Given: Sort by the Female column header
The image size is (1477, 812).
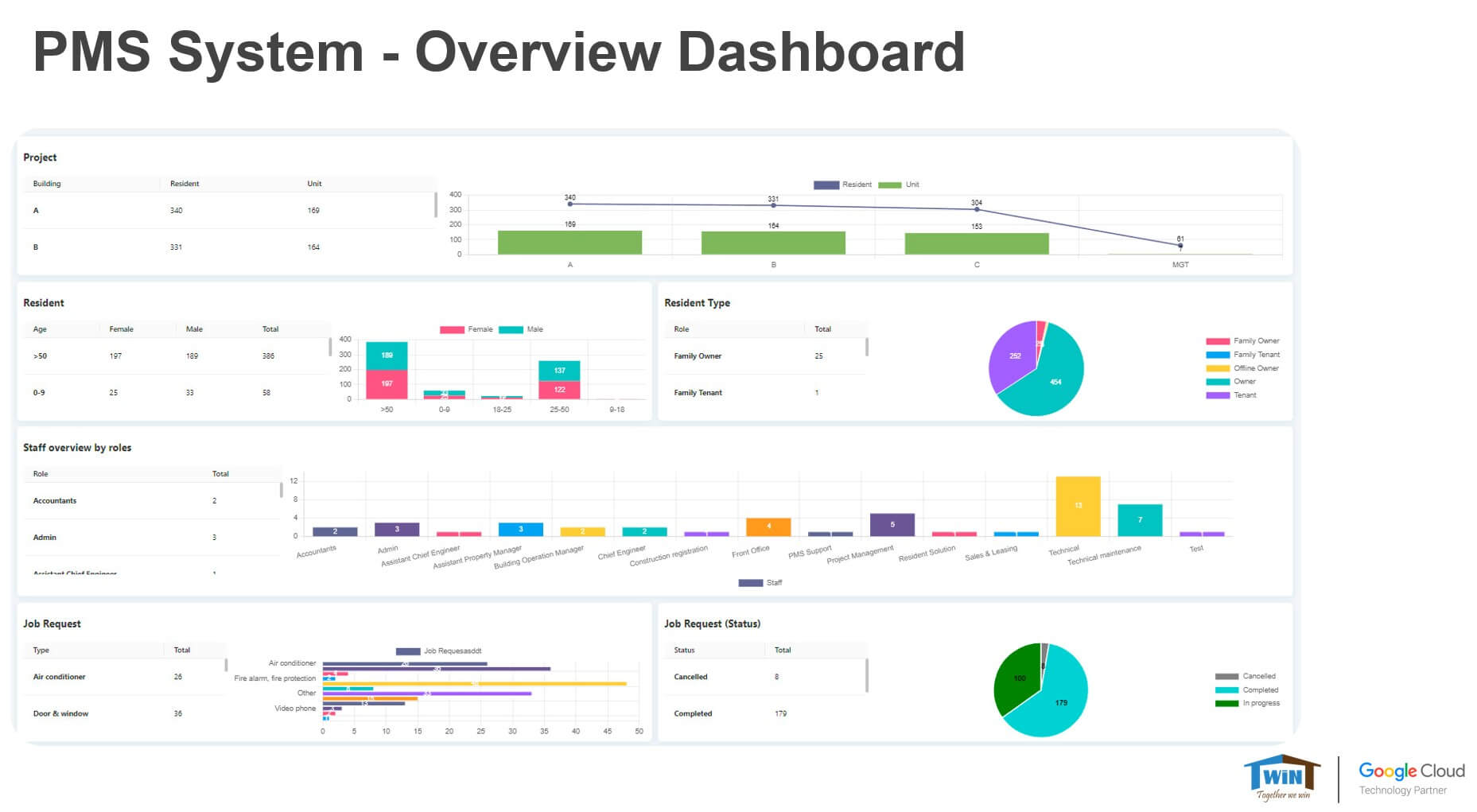Looking at the screenshot, I should [x=121, y=329].
